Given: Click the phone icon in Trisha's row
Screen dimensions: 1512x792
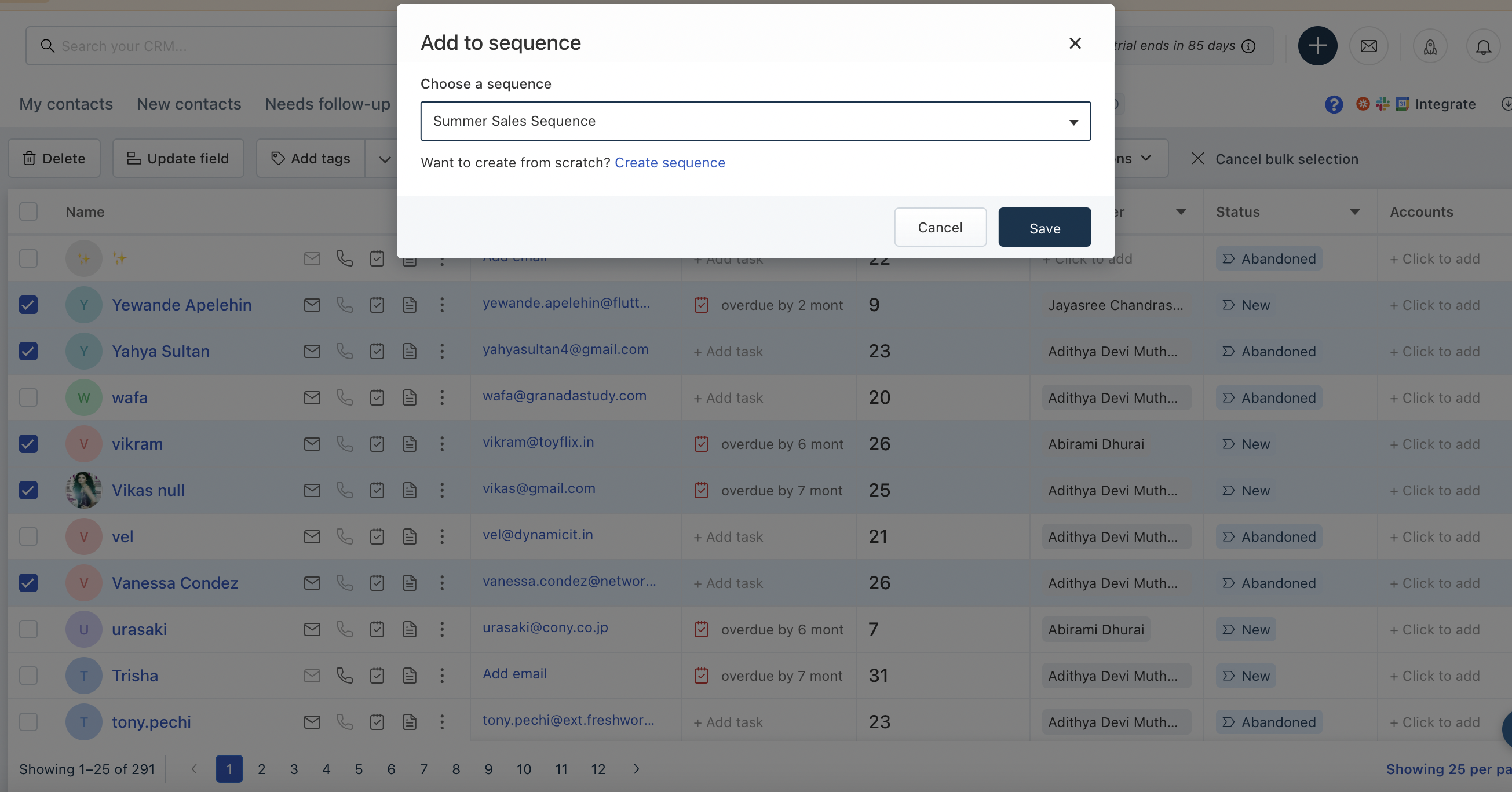Looking at the screenshot, I should point(345,675).
